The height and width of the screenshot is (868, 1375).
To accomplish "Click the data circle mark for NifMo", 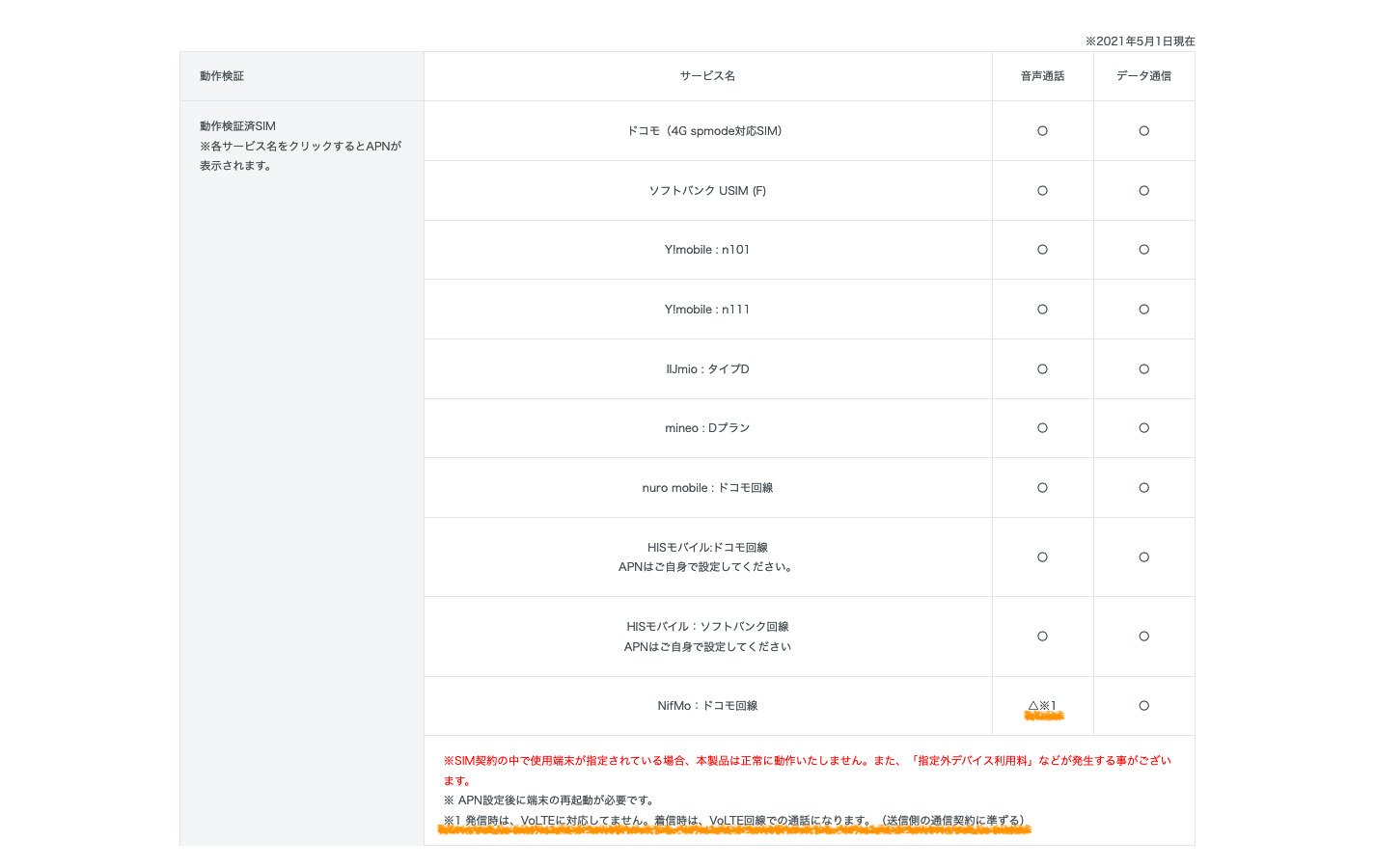I will [1143, 706].
